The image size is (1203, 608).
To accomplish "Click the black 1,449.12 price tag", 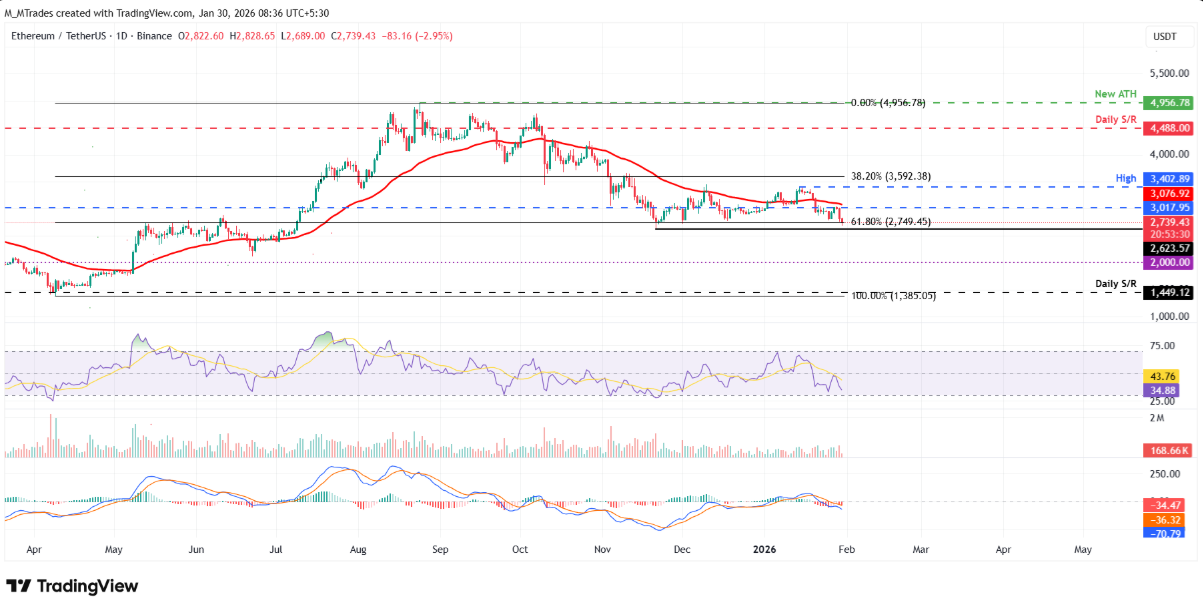I will 1170,292.
